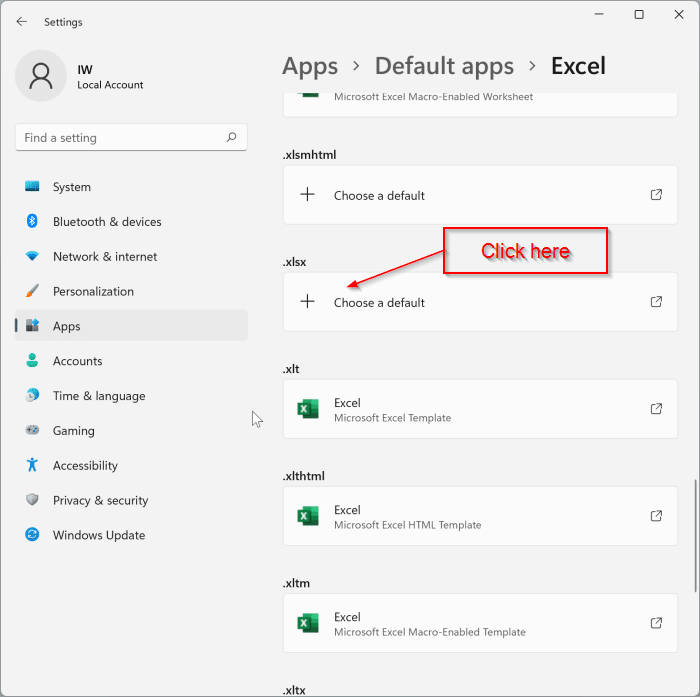Click the .xlsx extension label

294,262
